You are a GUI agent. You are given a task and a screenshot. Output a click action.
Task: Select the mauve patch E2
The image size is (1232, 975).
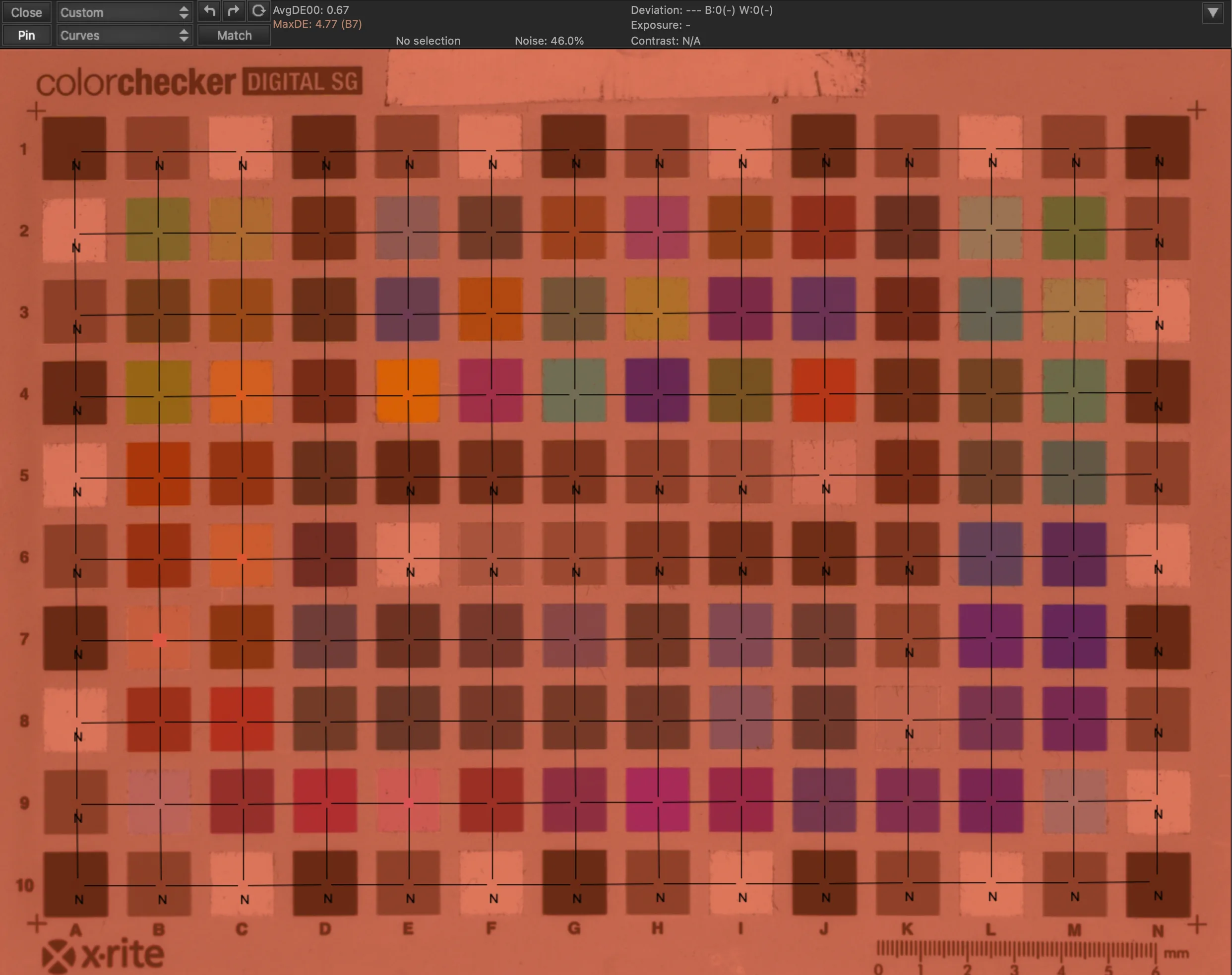tap(408, 228)
